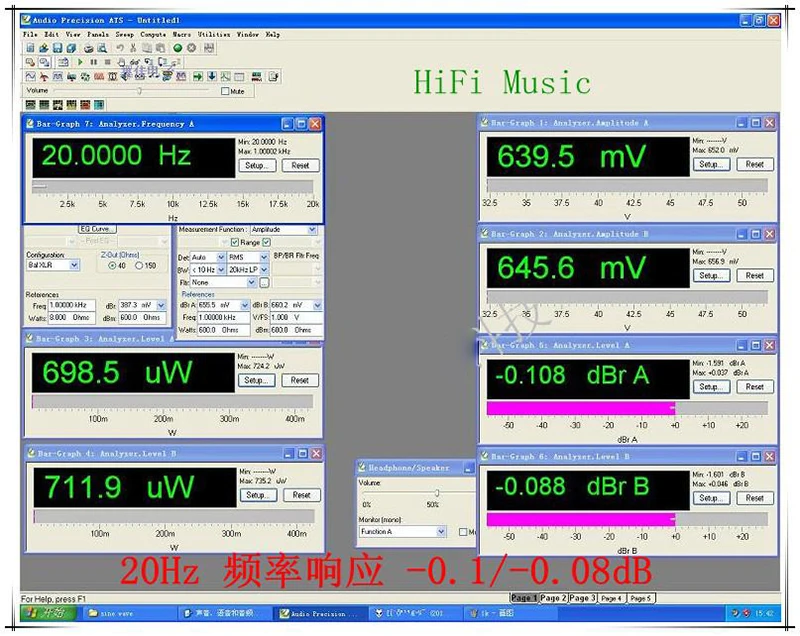Click the green right-arrow panel icon
This screenshot has width=800, height=636.
tap(198, 77)
